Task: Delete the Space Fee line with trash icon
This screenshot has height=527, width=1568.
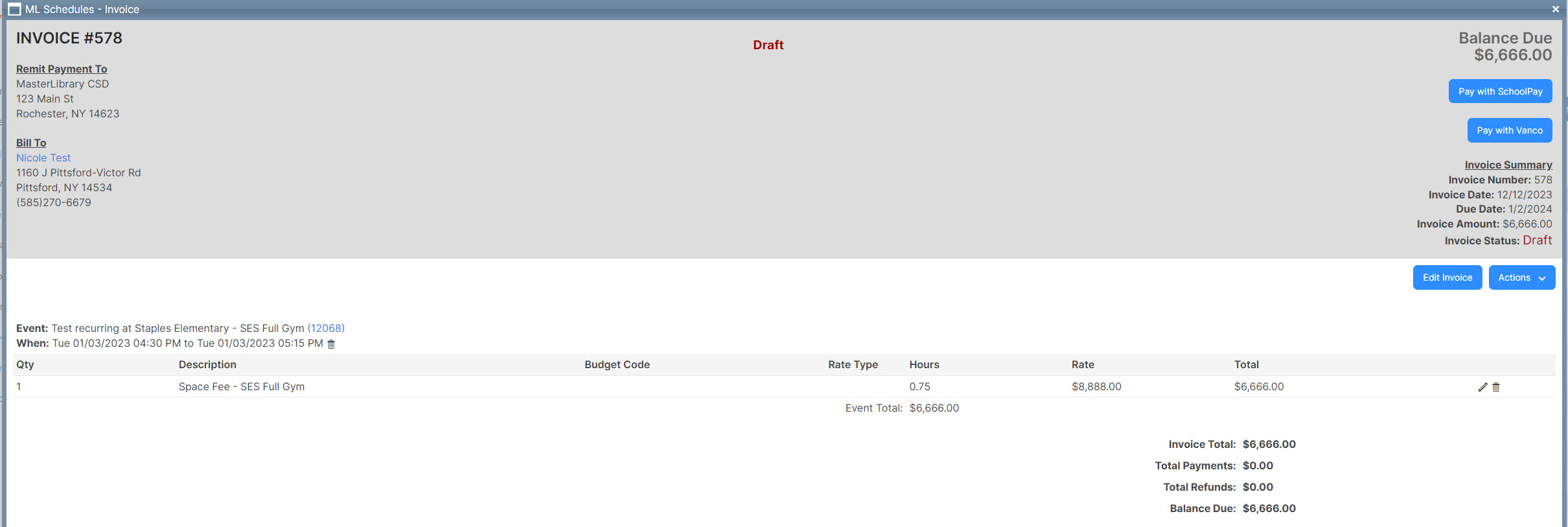Action: [x=1496, y=387]
